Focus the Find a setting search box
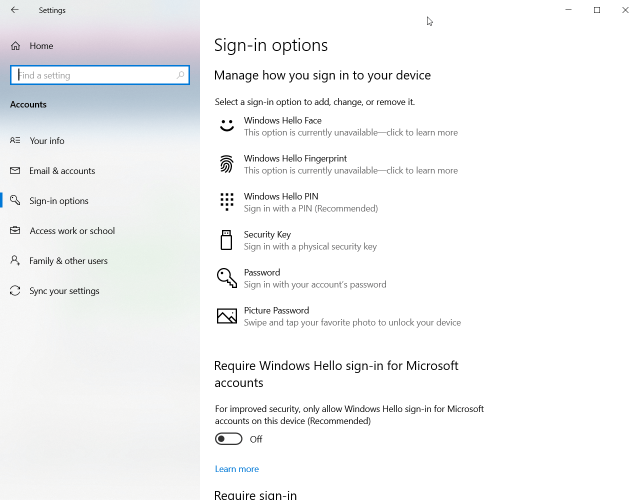Screen dimensions: 640x500 pos(100,75)
